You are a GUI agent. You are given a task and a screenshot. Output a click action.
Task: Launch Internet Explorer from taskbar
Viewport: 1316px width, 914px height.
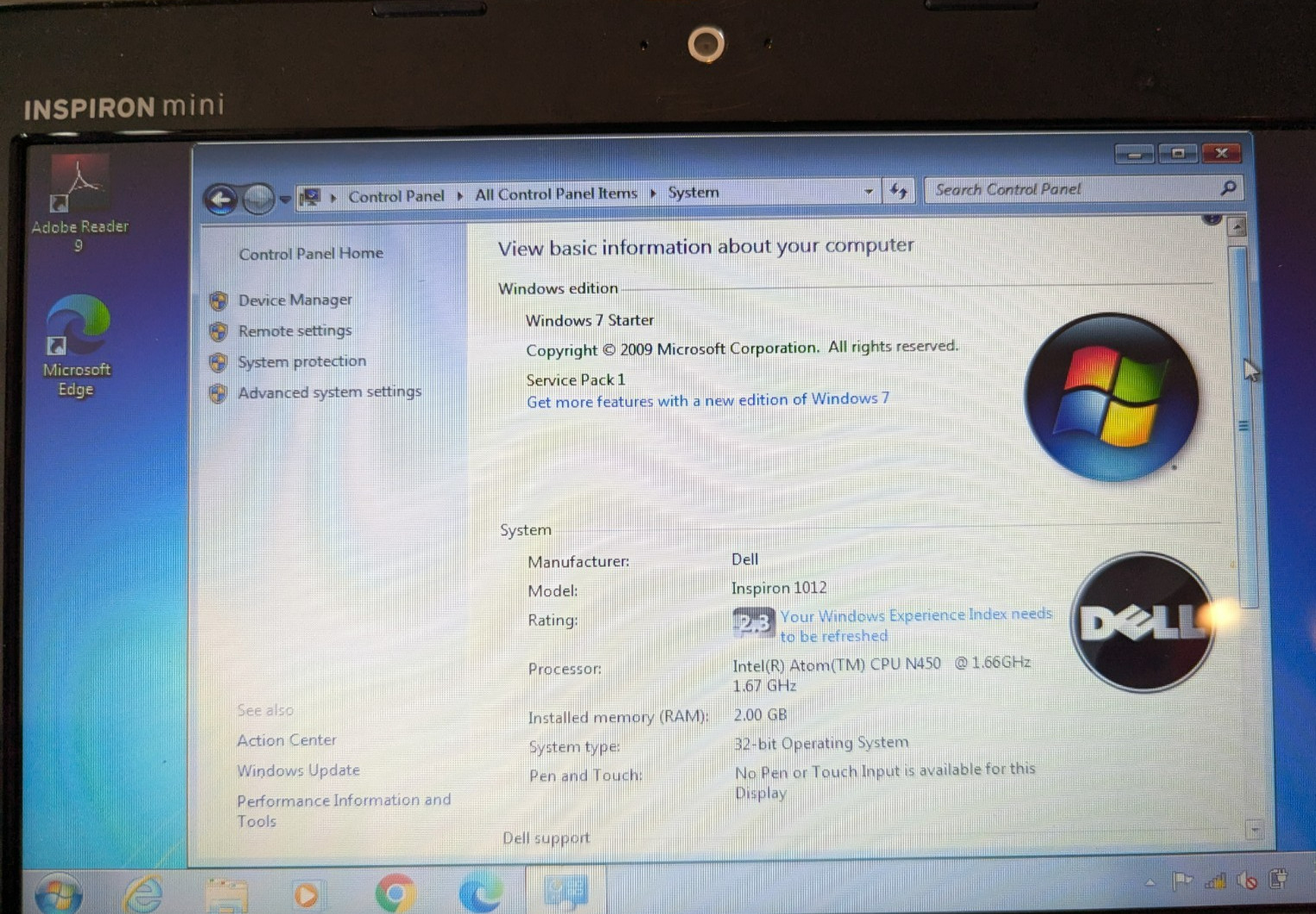(x=143, y=894)
